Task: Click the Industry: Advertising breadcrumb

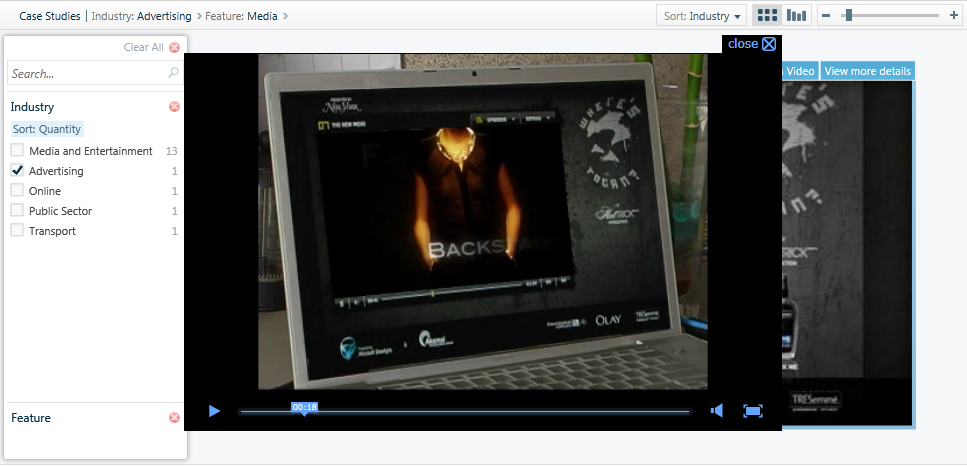Action: click(x=141, y=16)
